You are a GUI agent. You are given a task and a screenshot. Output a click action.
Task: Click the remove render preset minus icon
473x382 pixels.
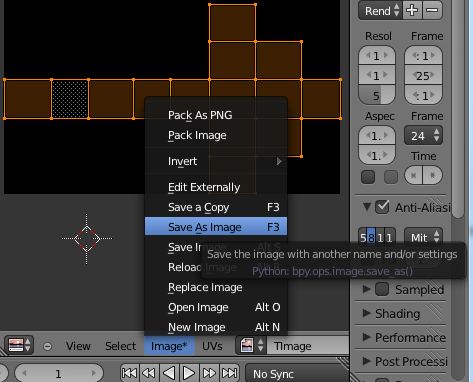(432, 10)
